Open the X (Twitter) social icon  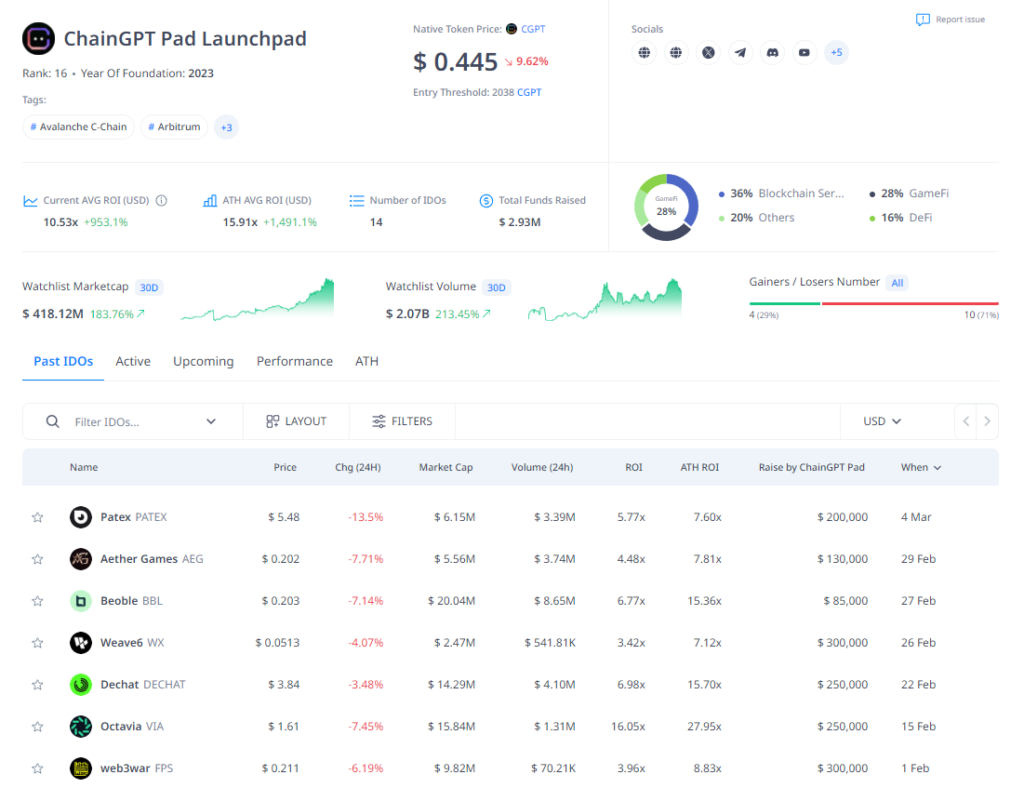pyautogui.click(x=708, y=52)
